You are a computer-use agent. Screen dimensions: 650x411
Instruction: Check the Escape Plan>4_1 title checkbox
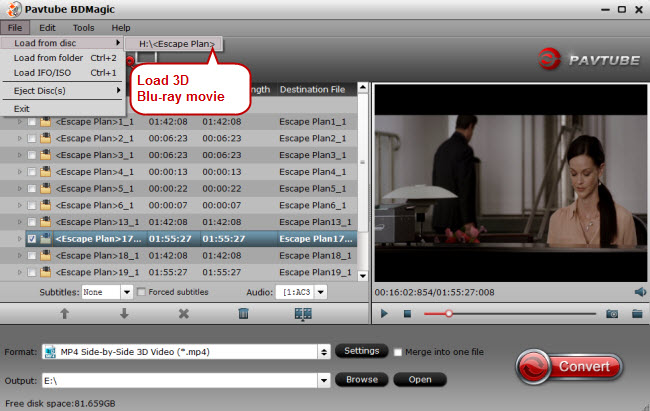coord(32,172)
